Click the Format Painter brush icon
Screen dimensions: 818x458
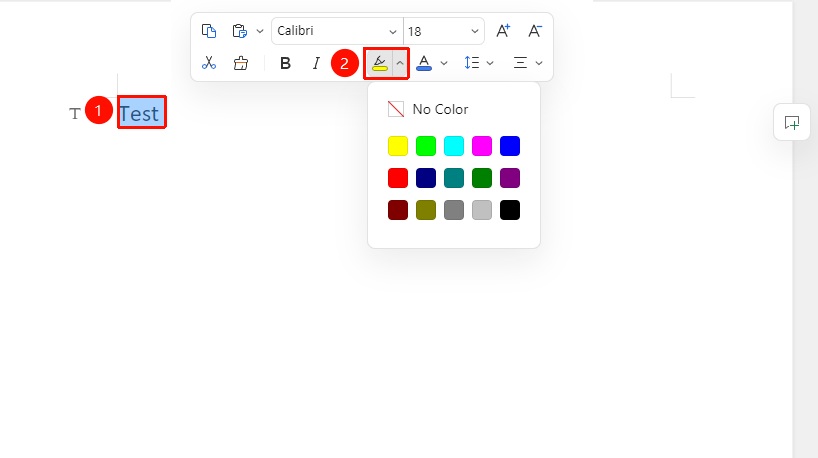(x=240, y=63)
